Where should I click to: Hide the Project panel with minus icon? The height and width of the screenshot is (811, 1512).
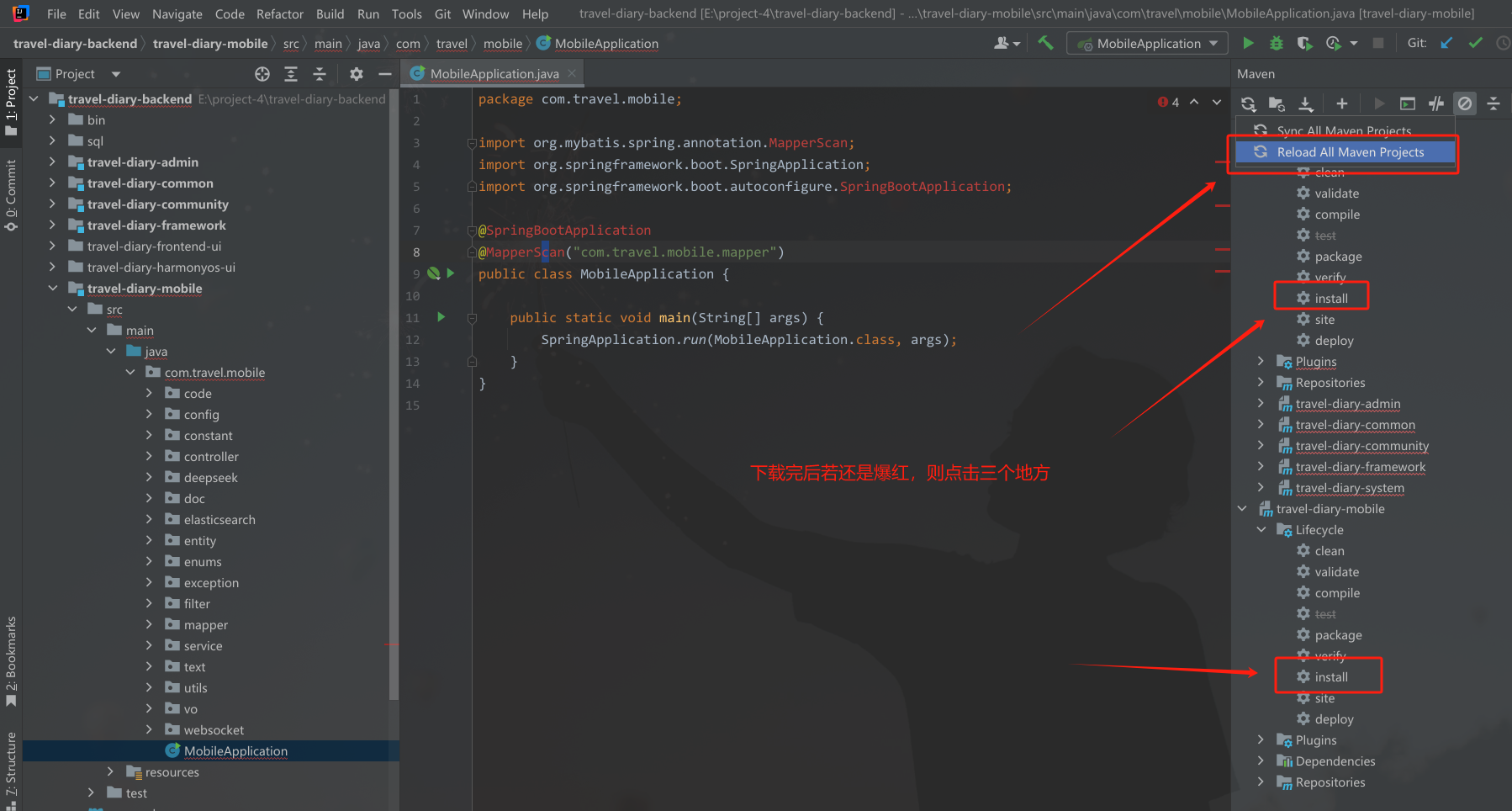pos(385,74)
